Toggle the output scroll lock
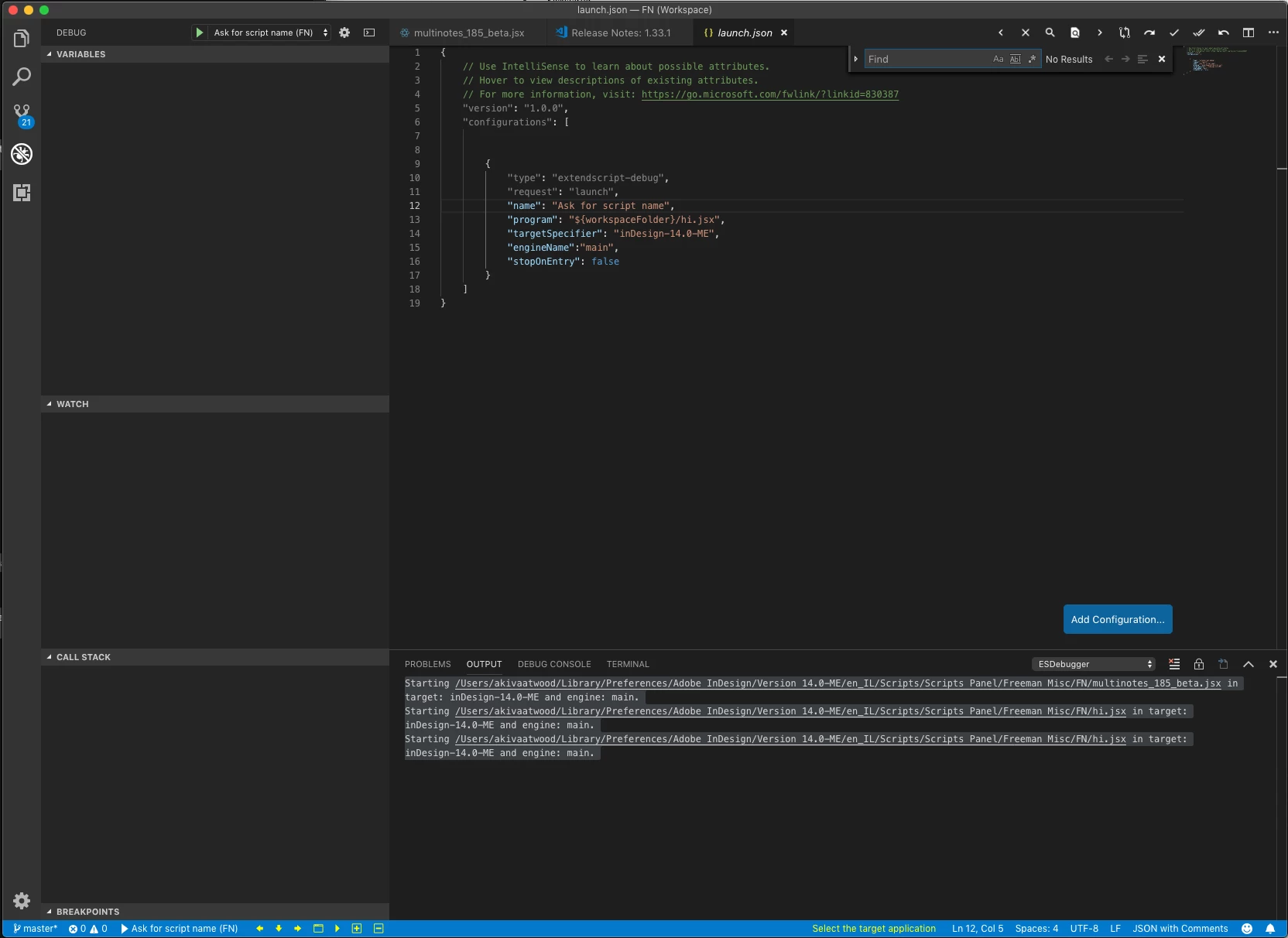 1199,664
